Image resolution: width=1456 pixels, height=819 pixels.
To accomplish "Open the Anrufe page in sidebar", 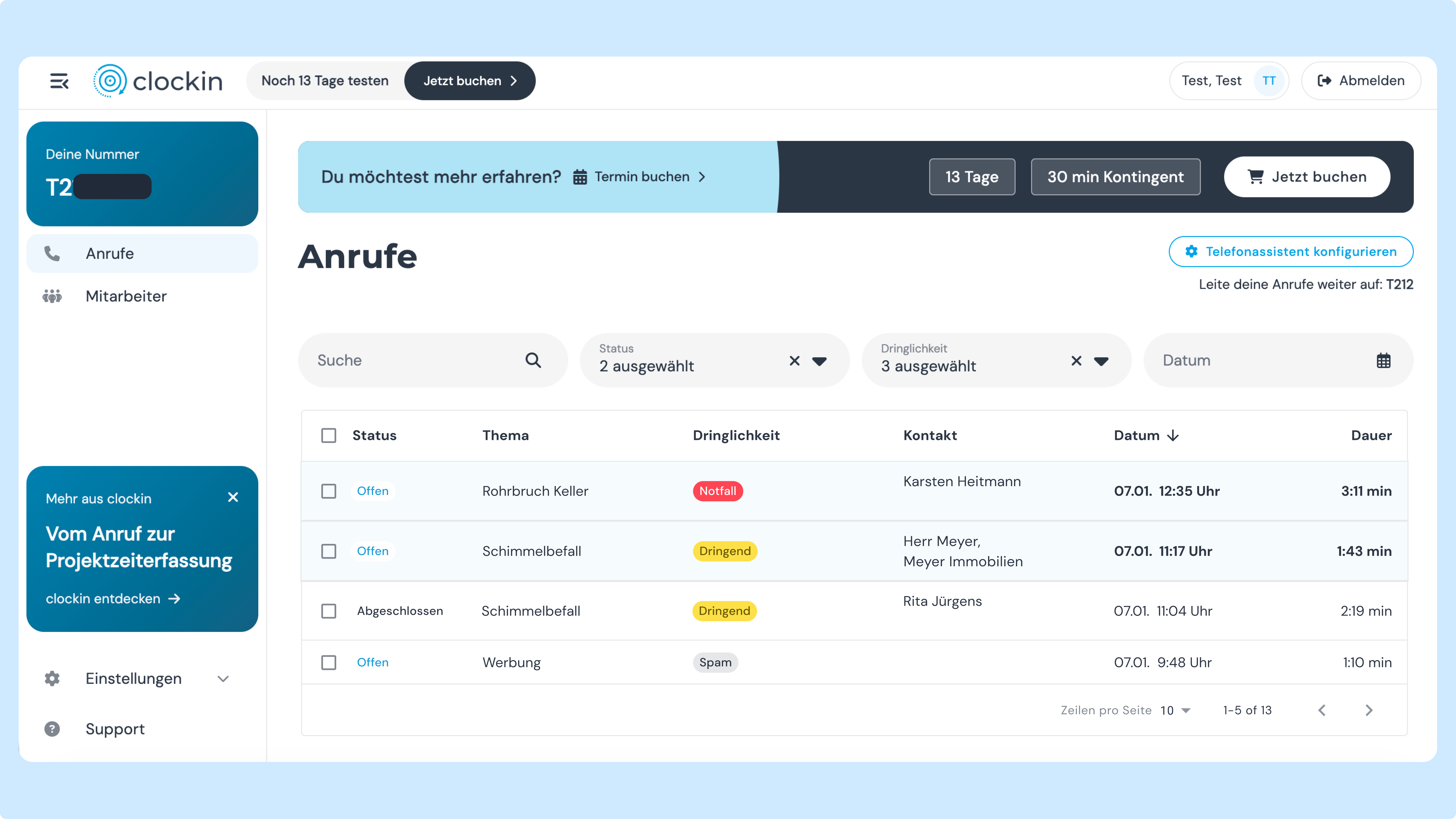I will pyautogui.click(x=142, y=253).
